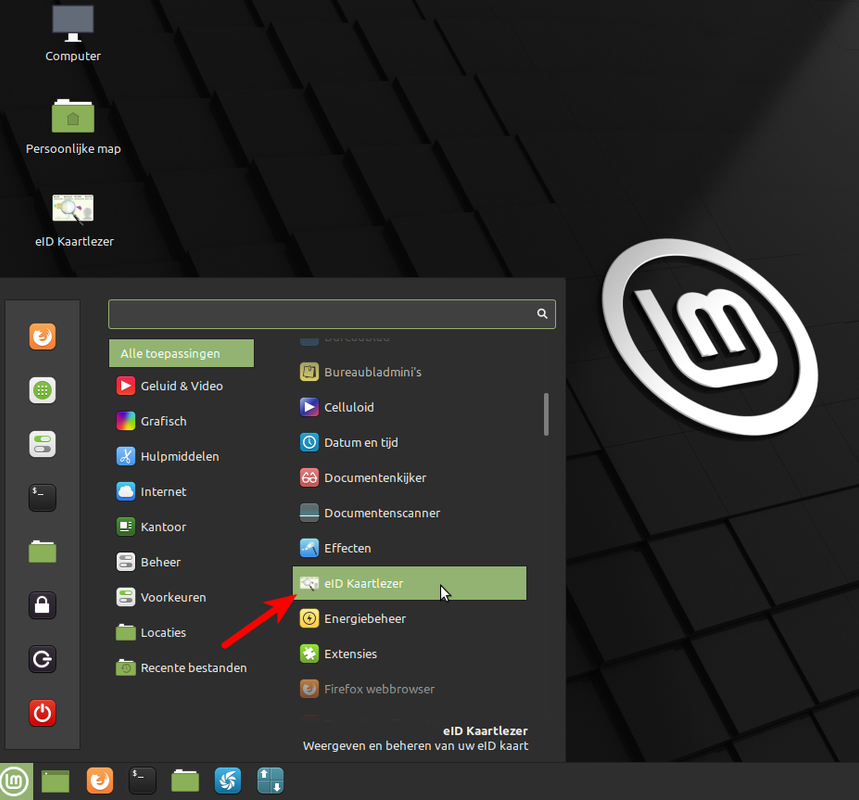Open the Persoonlijke map desktop folder
Image resolution: width=859 pixels, height=800 pixels.
click(73, 127)
